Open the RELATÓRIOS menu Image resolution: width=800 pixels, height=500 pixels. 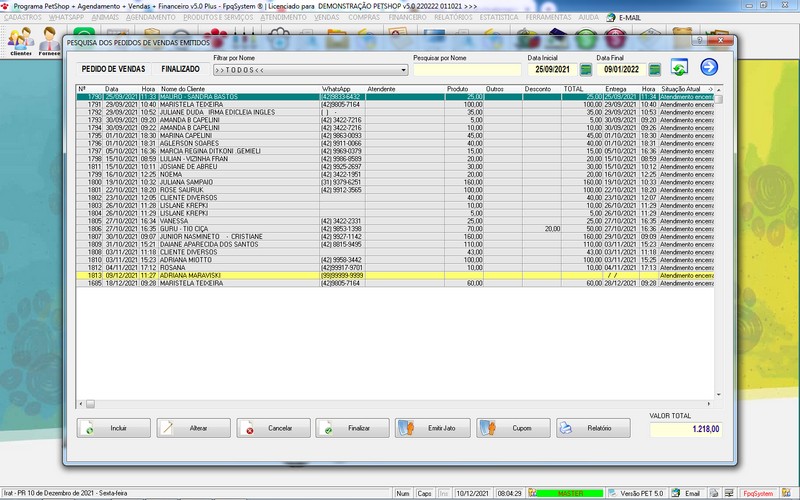click(453, 17)
